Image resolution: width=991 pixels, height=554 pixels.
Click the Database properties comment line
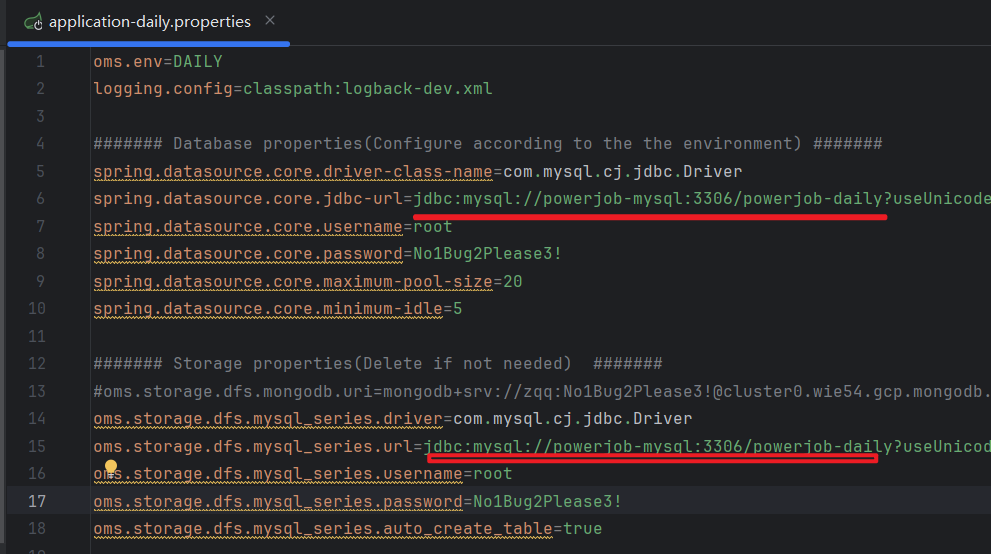(x=488, y=144)
